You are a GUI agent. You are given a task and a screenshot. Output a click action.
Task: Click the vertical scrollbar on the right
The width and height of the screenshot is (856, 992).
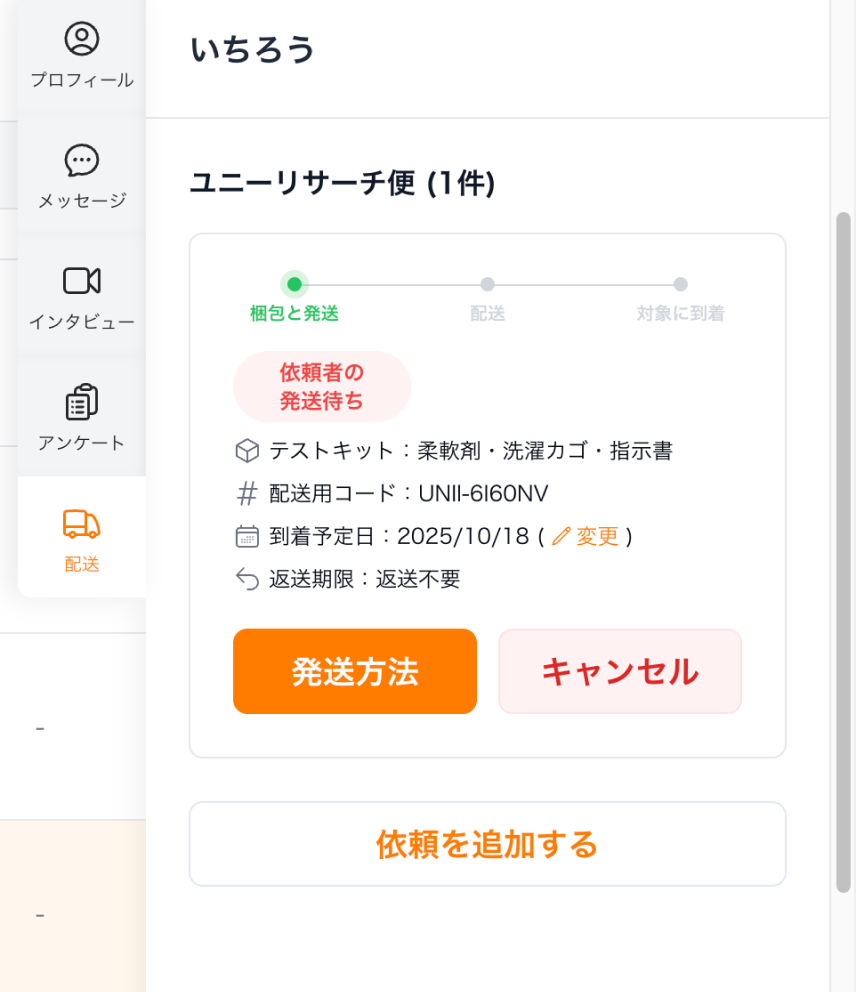(843, 550)
